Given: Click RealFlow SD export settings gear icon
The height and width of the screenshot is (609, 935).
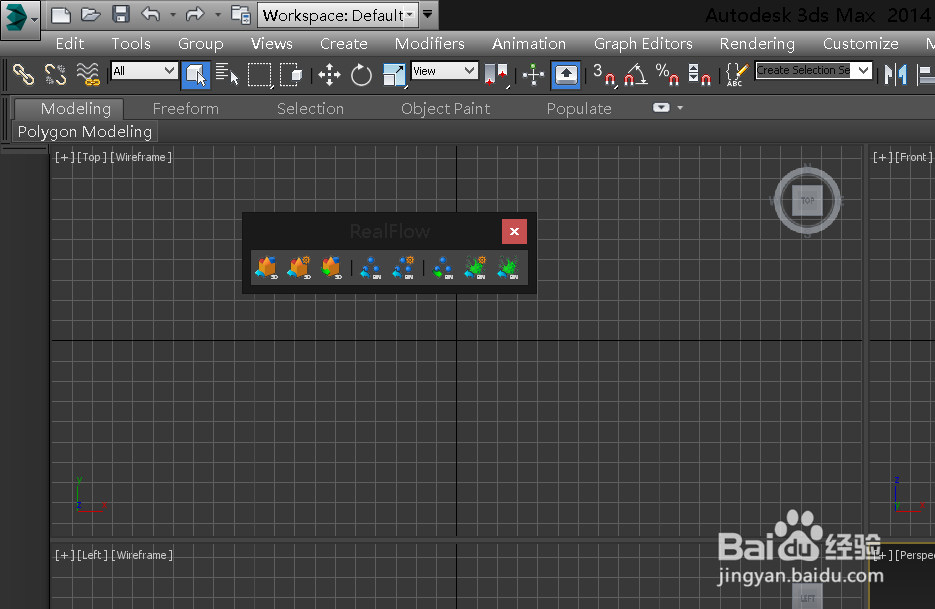Looking at the screenshot, I should 299,268.
